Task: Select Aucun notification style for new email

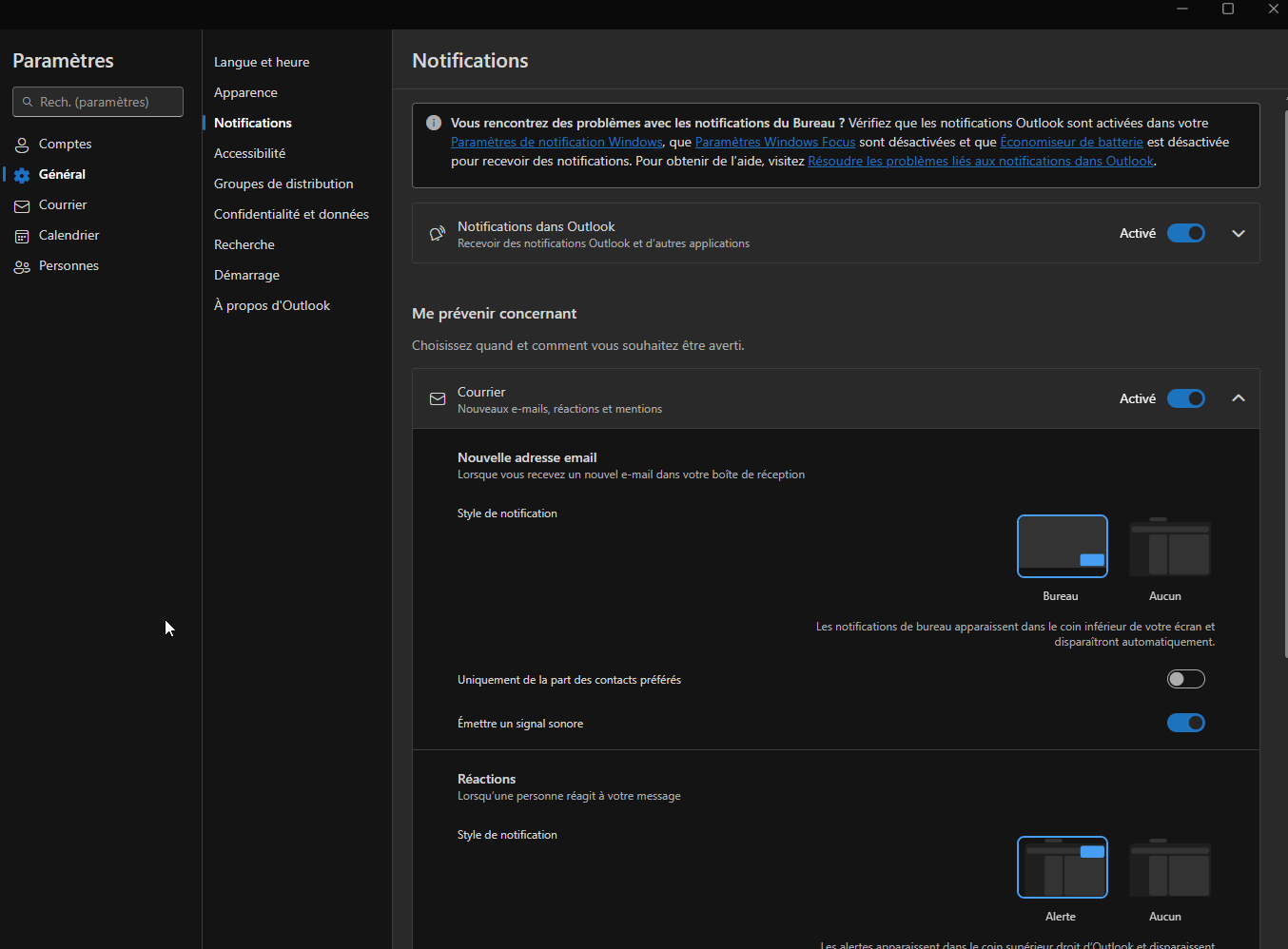Action: [1169, 546]
